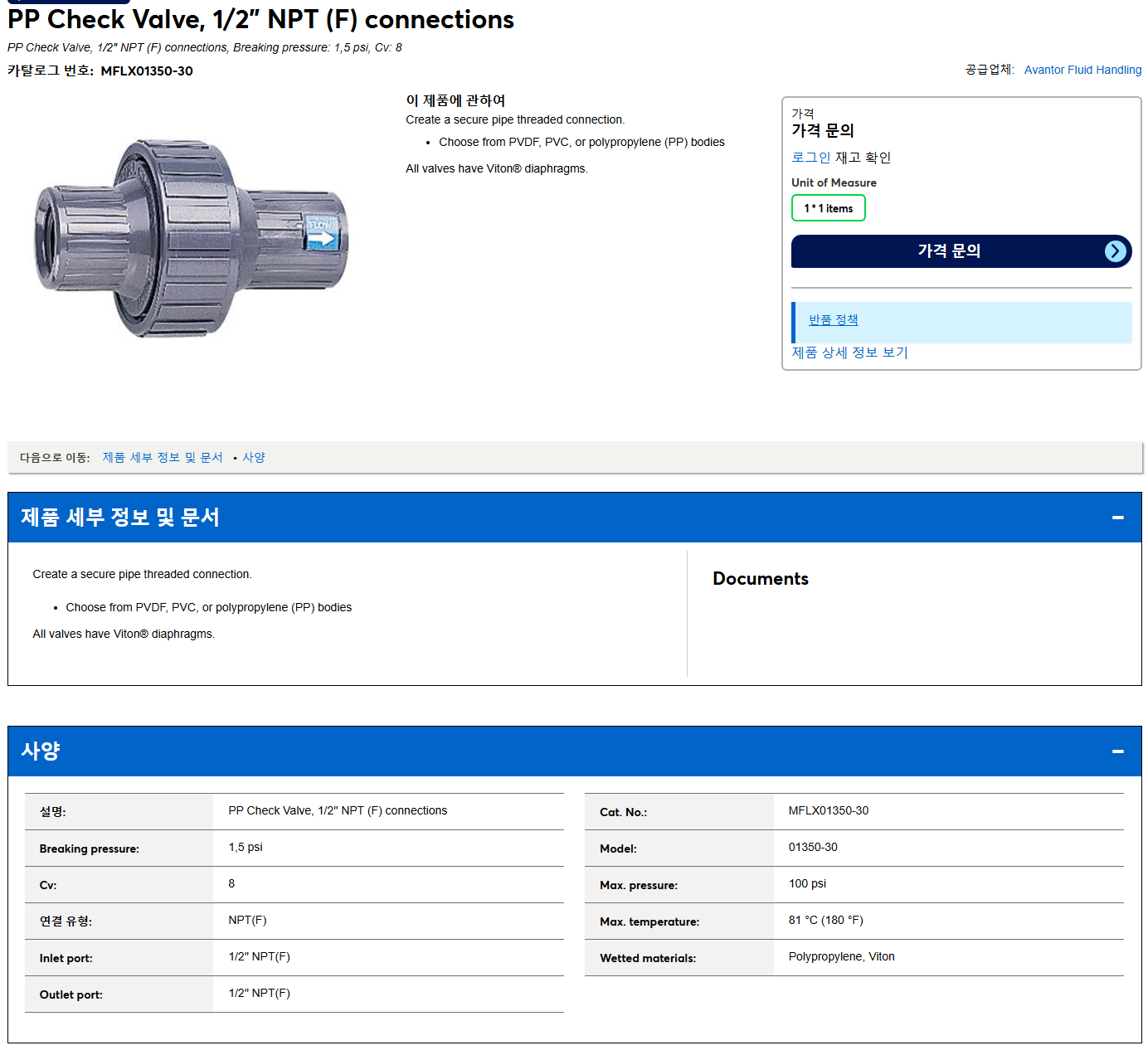Select the Max. pressure value 100 psi
Image resolution: width=1148 pixels, height=1060 pixels.
coord(807,884)
